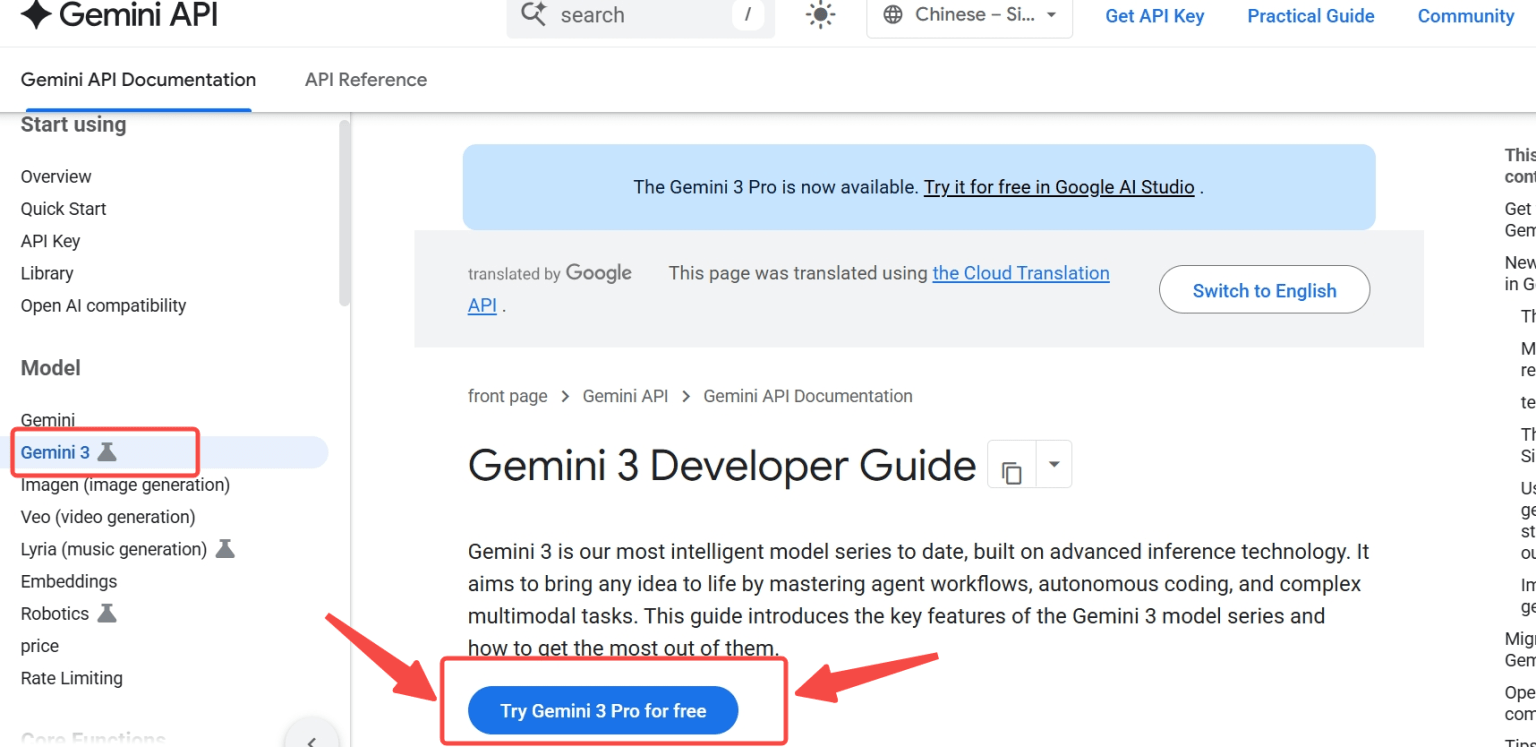
Task: Open Lyria (music generation) sidebar item
Action: pos(114,549)
